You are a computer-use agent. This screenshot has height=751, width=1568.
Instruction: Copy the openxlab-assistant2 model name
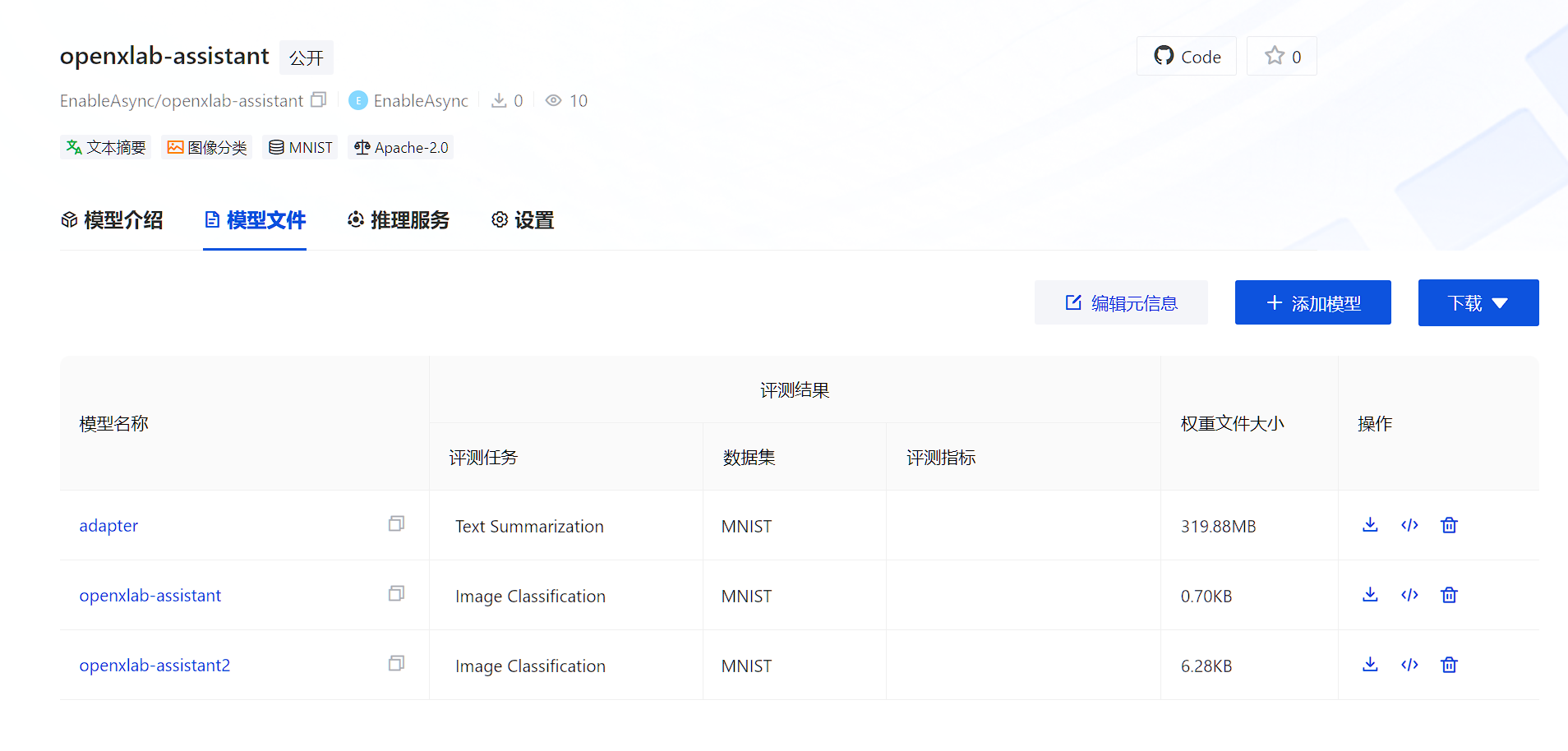pos(396,664)
